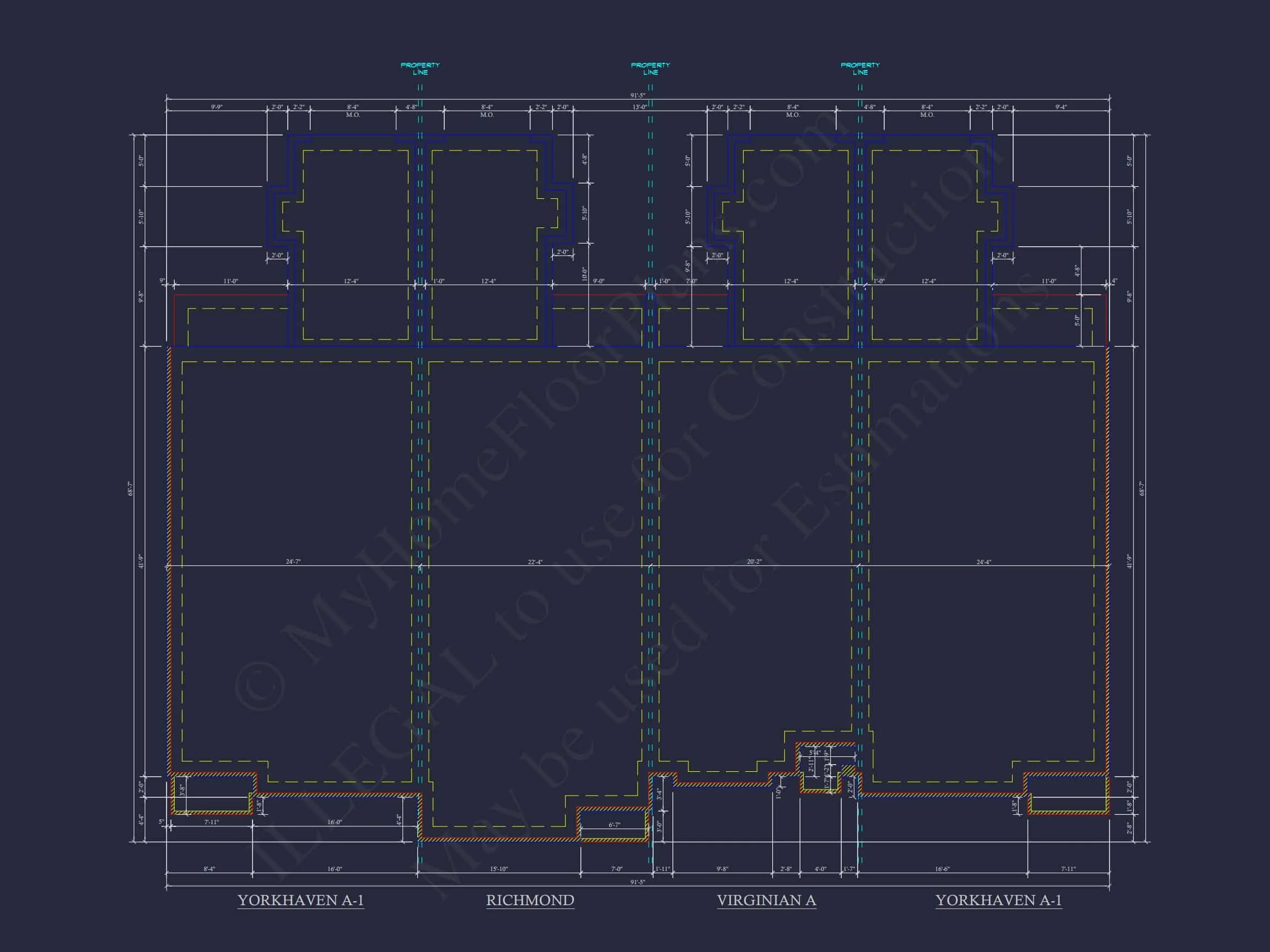The height and width of the screenshot is (952, 1270).
Task: Click the 13'-0" dimension at top center
Action: pos(639,107)
